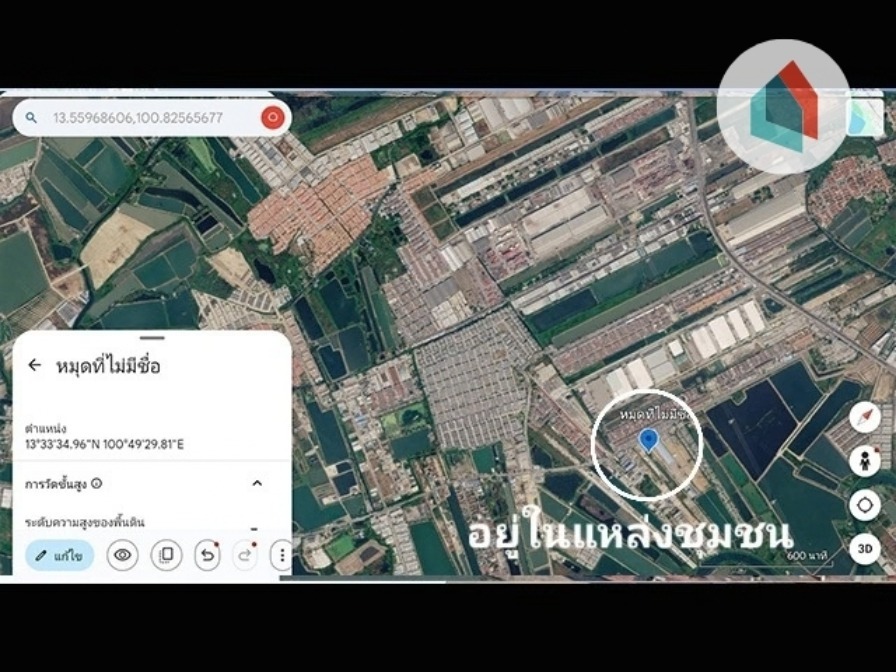
Task: Toggle placemark visibility with the eye icon
Action: (122, 555)
